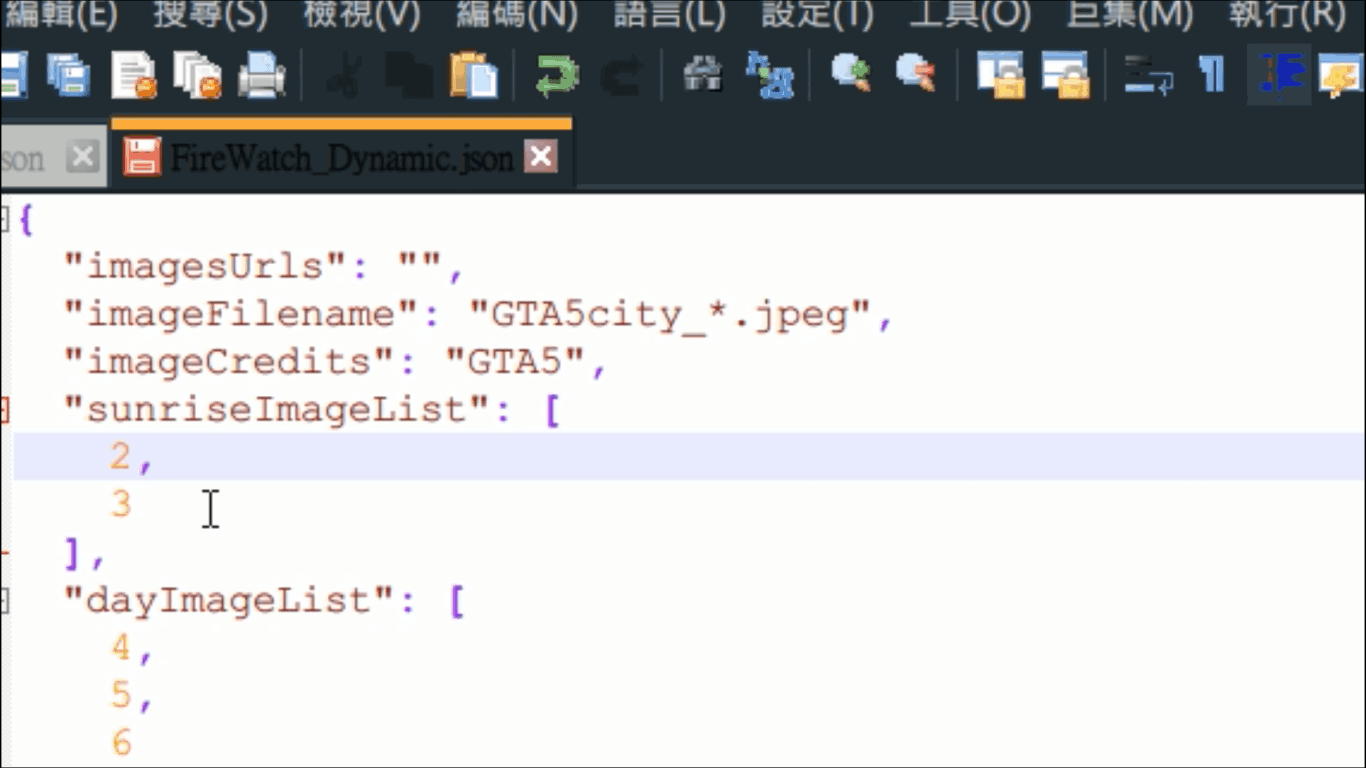Open the 巨集(M) menu
Screen dimensions: 1366x768
[1130, 15]
